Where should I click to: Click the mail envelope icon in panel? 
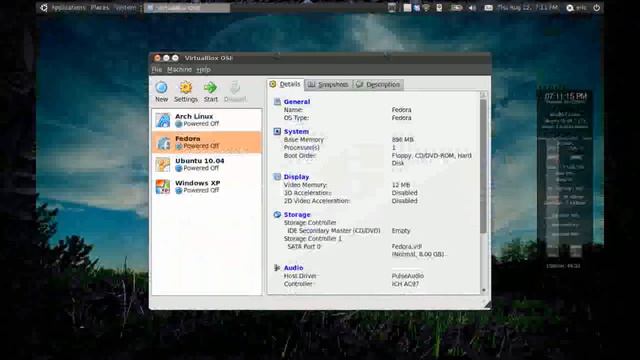tap(488, 8)
